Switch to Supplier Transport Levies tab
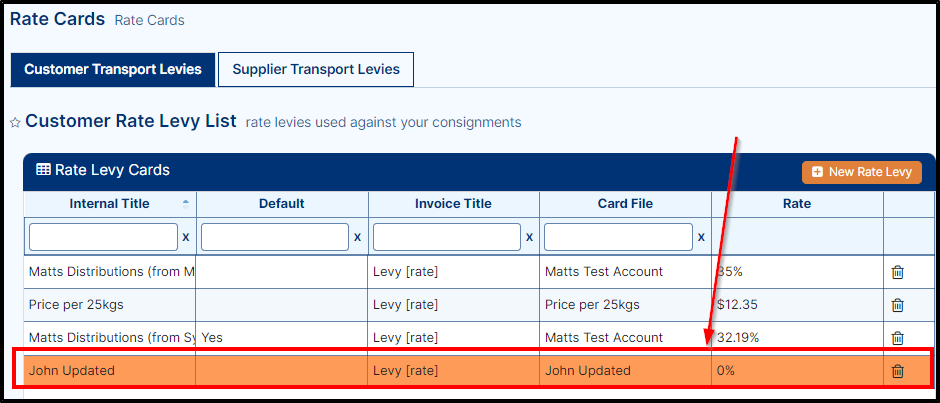This screenshot has width=940, height=403. [316, 70]
